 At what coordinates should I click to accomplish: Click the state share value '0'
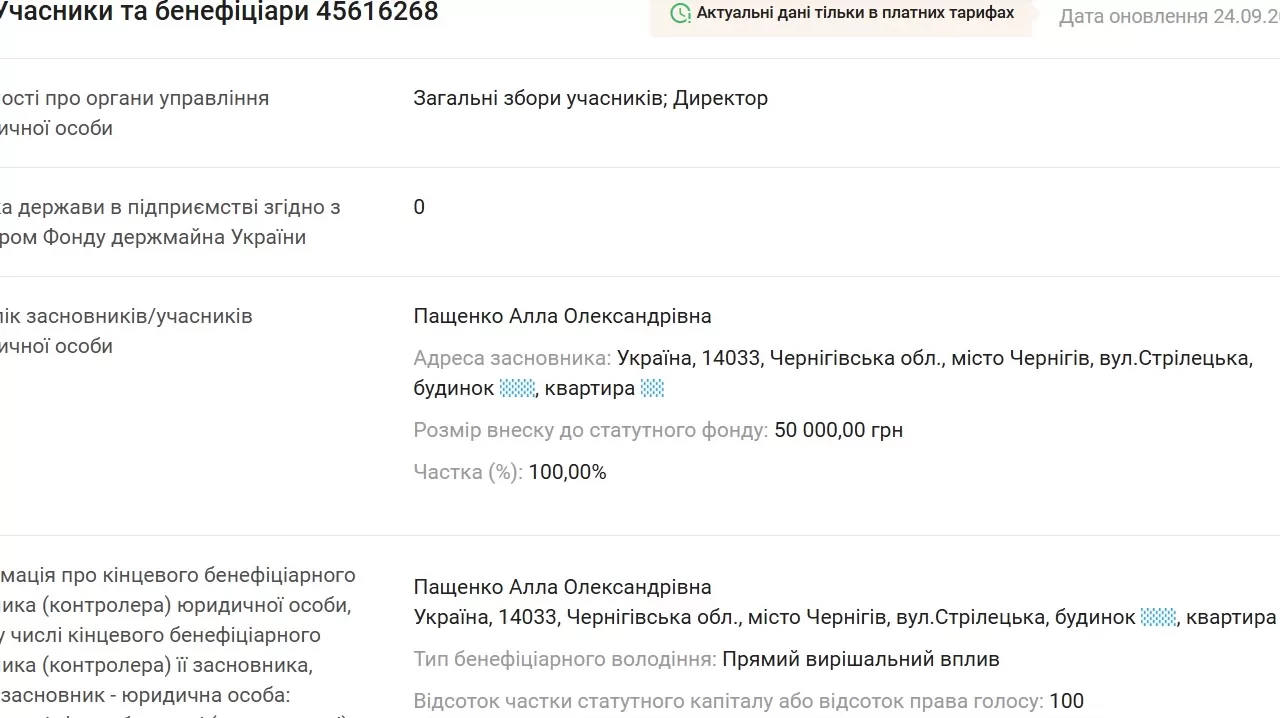click(419, 207)
